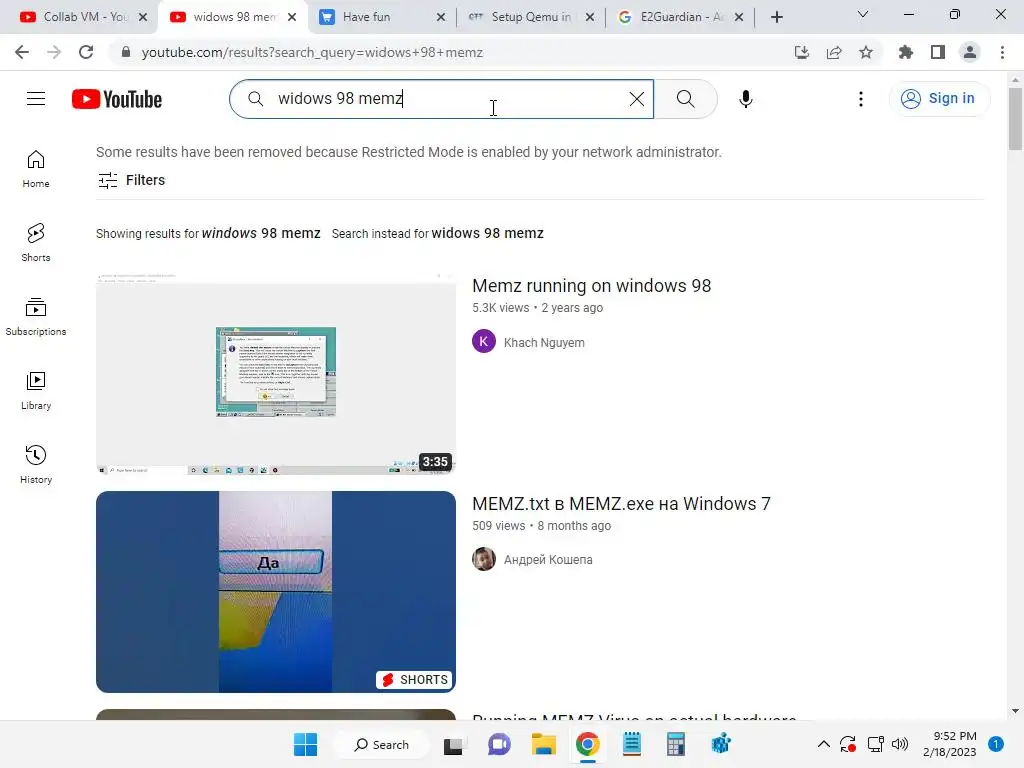Screen dimensions: 1024x768
Task: Open File Explorer from taskbar
Action: point(543,744)
